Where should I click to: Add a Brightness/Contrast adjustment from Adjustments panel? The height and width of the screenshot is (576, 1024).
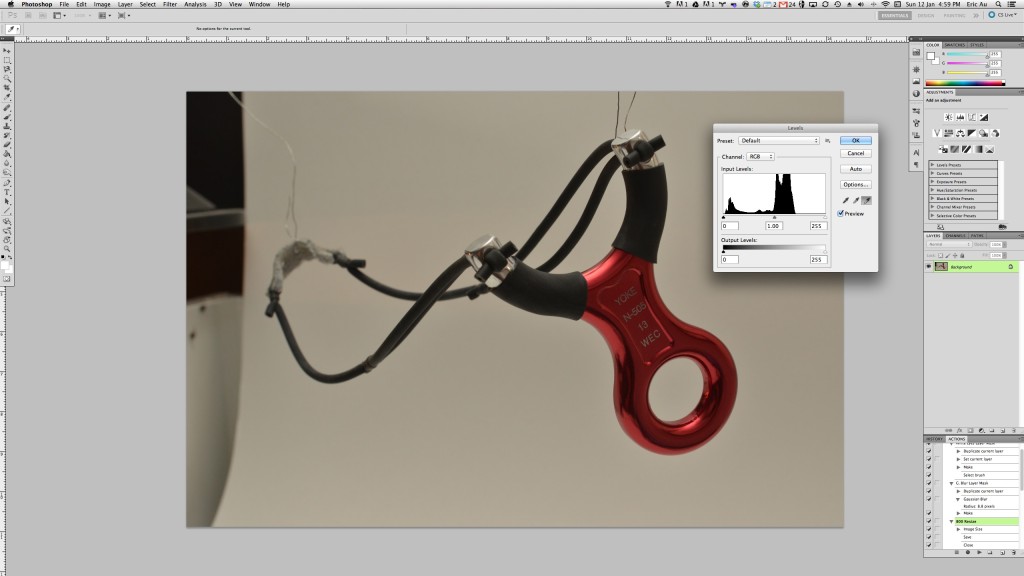(947, 118)
